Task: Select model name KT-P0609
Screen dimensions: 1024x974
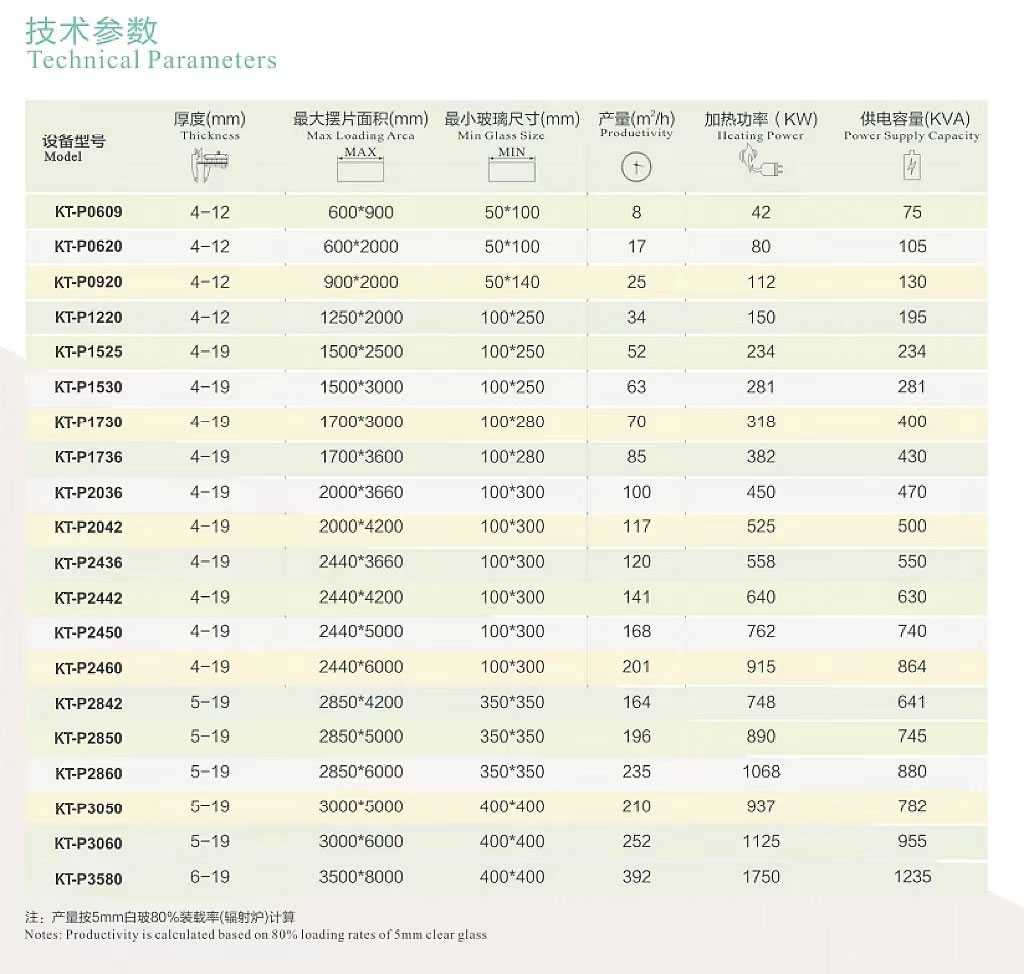Action: click(x=89, y=212)
